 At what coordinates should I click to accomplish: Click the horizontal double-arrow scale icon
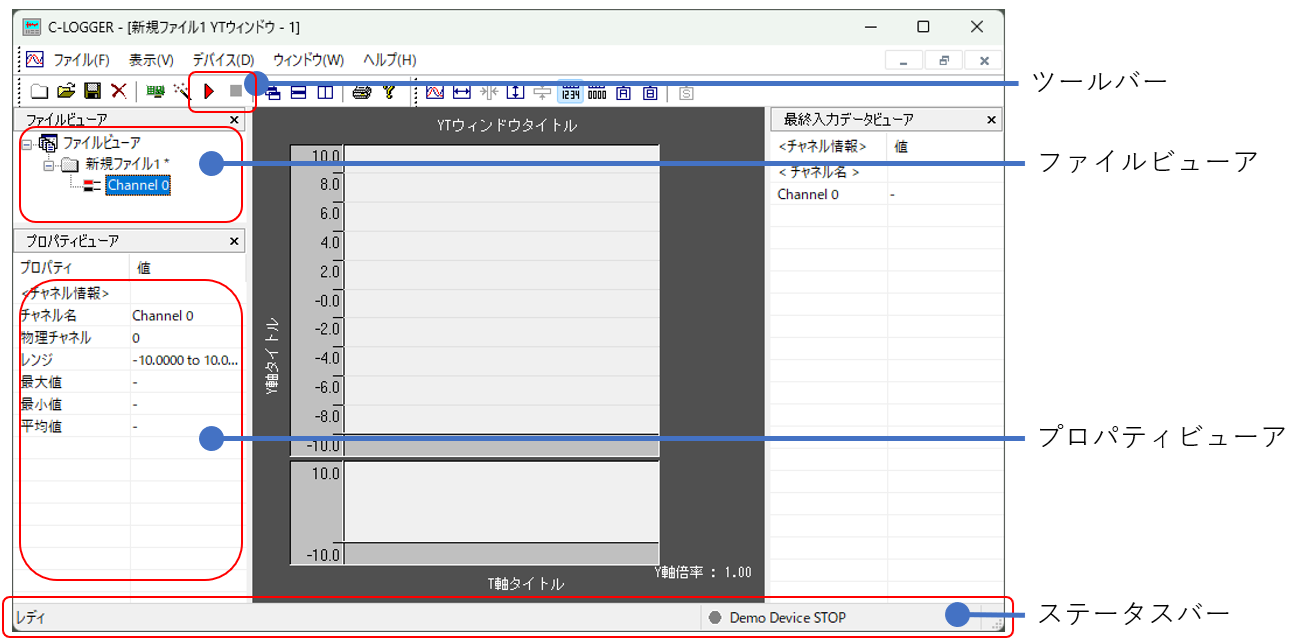tap(461, 93)
